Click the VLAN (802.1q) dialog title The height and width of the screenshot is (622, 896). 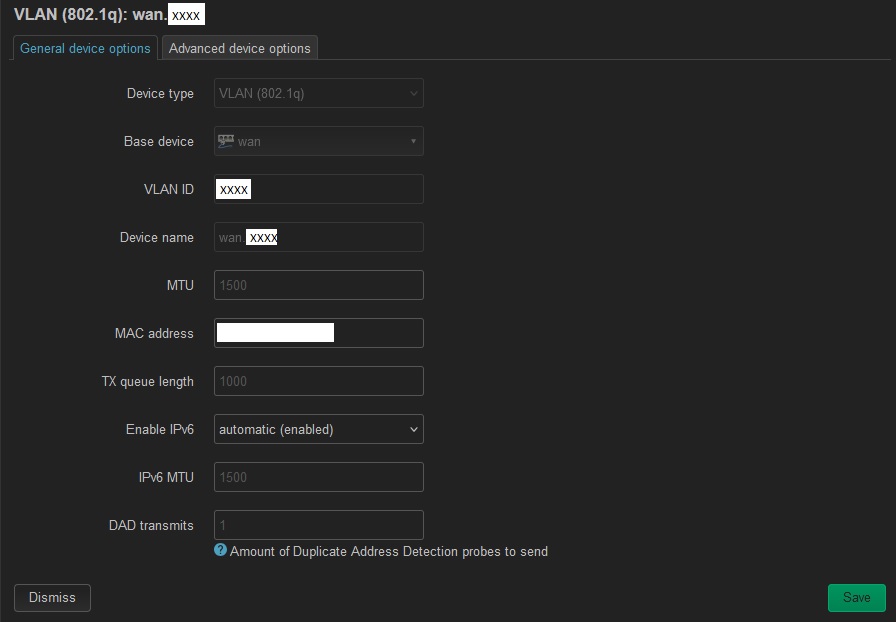[109, 14]
